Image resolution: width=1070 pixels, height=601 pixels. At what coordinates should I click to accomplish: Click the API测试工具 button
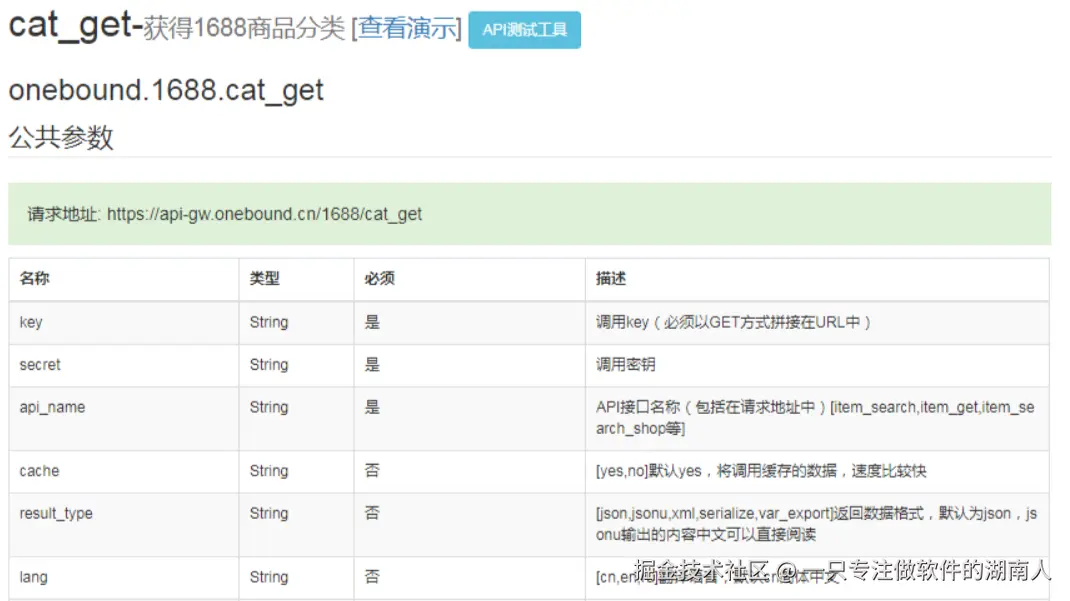tap(524, 30)
